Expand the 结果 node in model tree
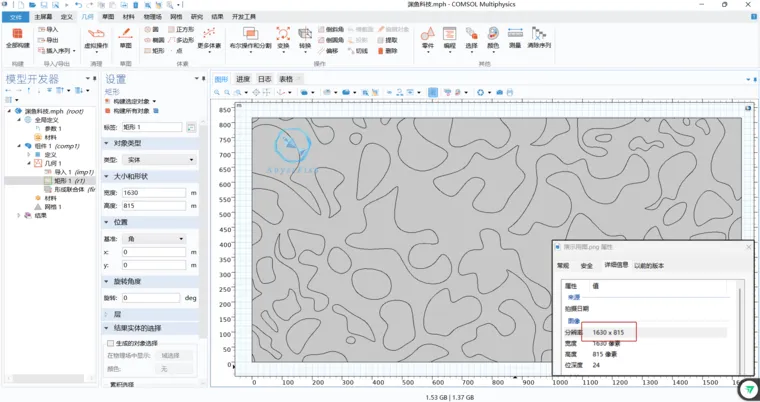The image size is (760, 402). [x=19, y=215]
